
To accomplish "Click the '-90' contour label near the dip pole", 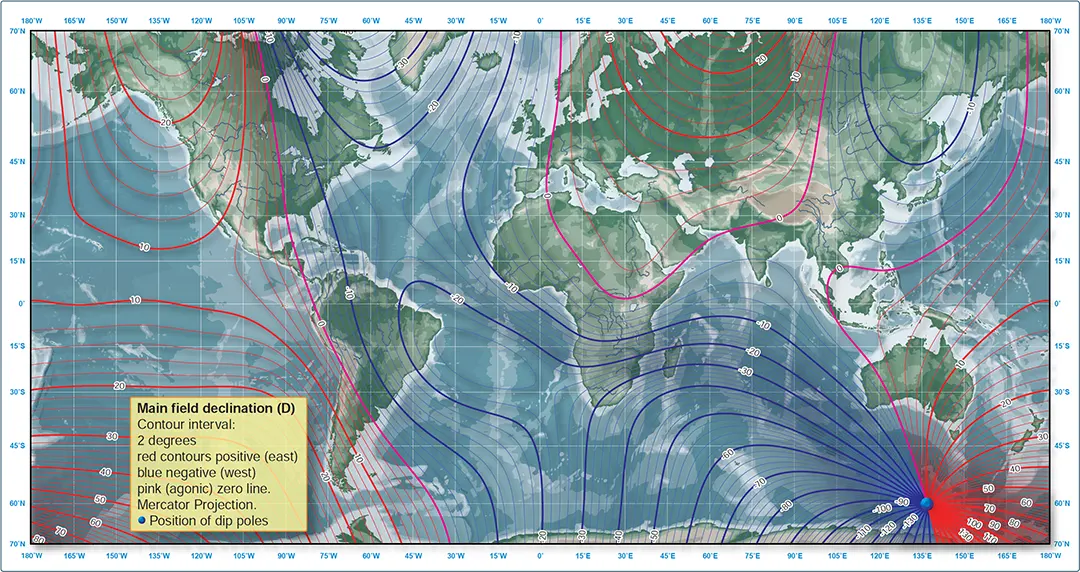I will 902,502.
